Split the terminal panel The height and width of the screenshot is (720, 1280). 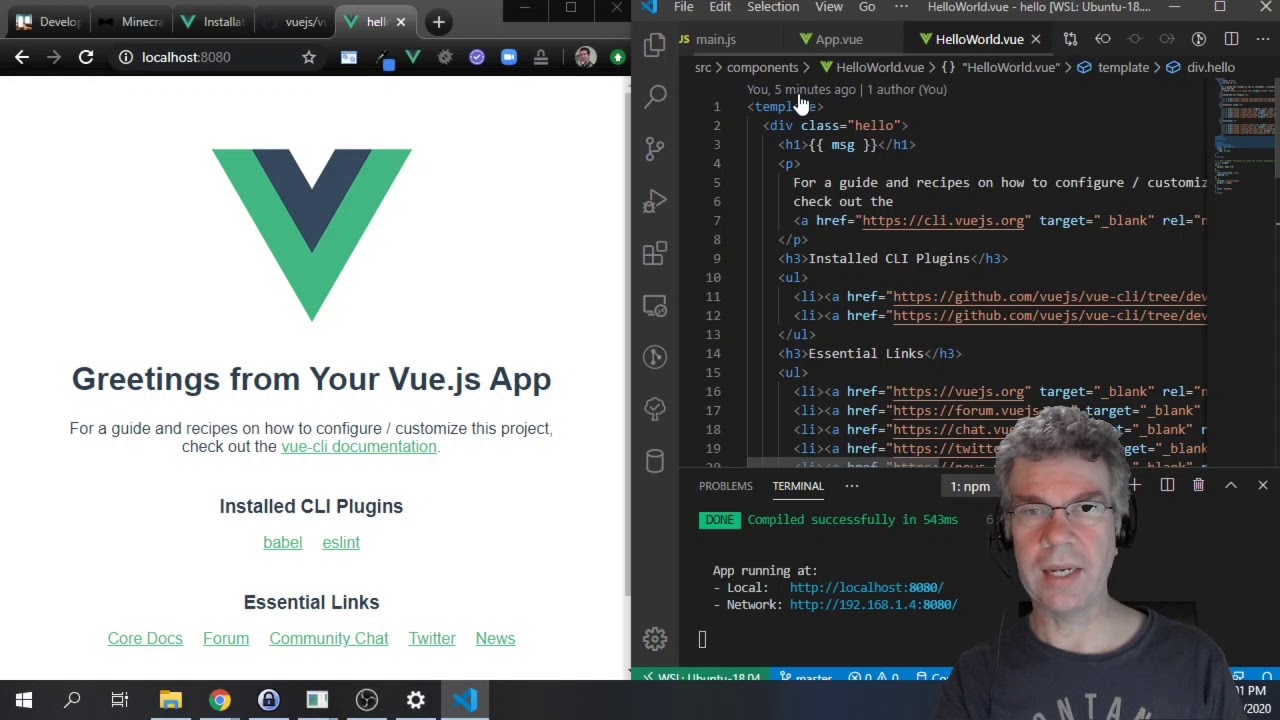1167,485
